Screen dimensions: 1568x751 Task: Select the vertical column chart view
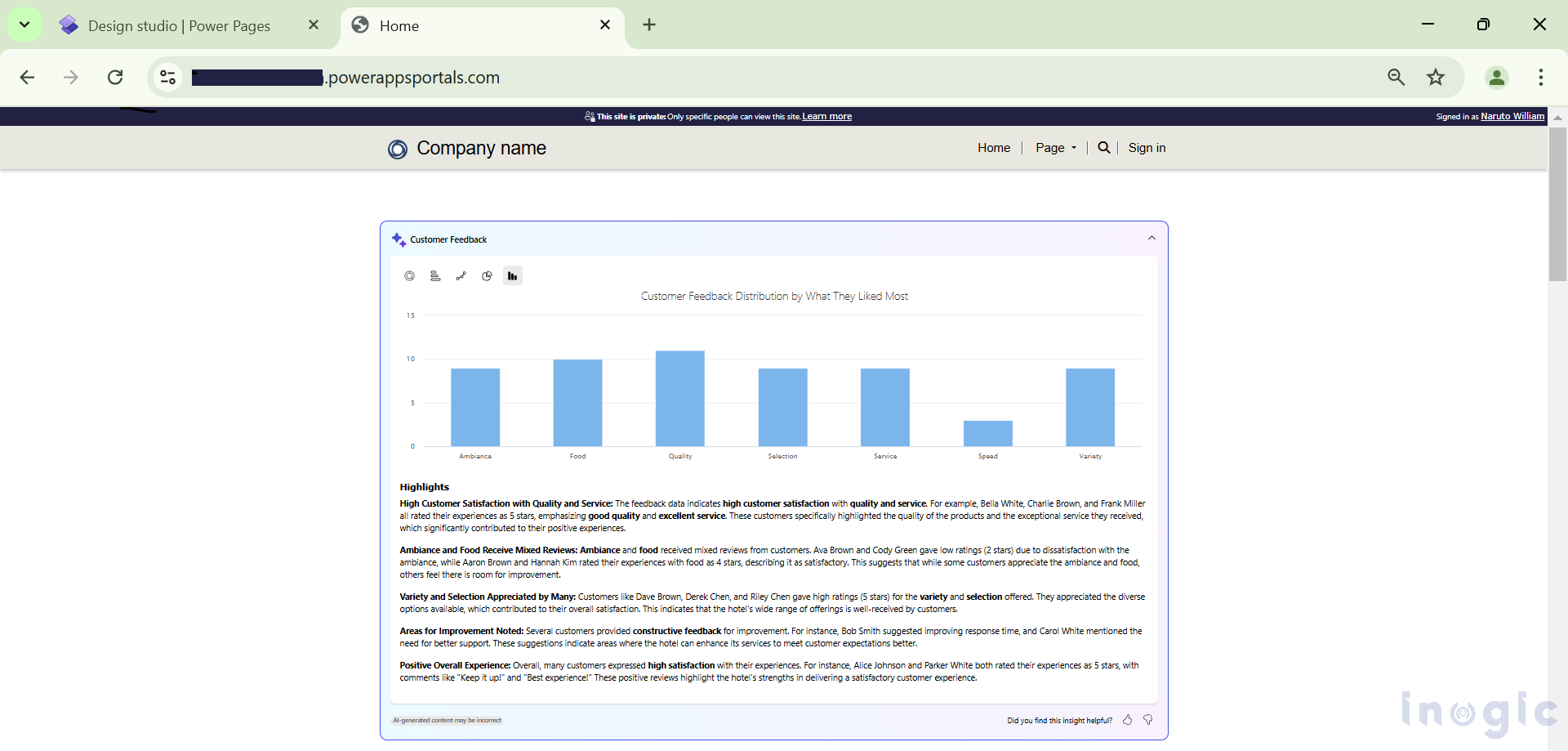[512, 276]
